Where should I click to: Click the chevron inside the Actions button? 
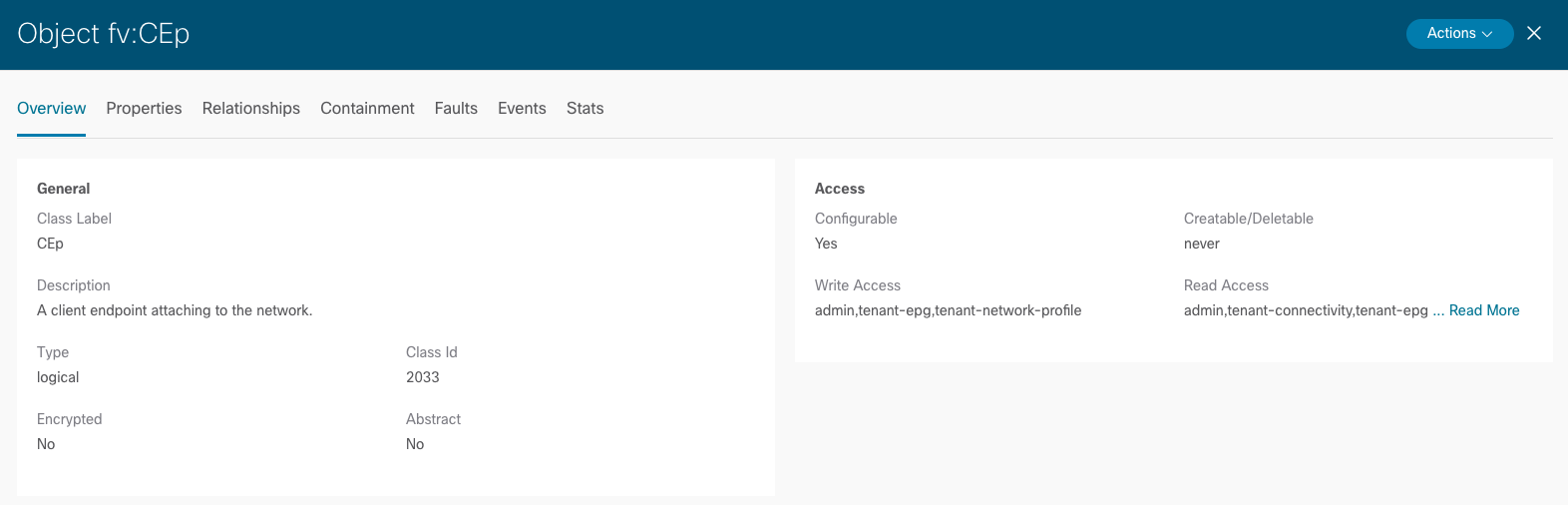(1487, 34)
